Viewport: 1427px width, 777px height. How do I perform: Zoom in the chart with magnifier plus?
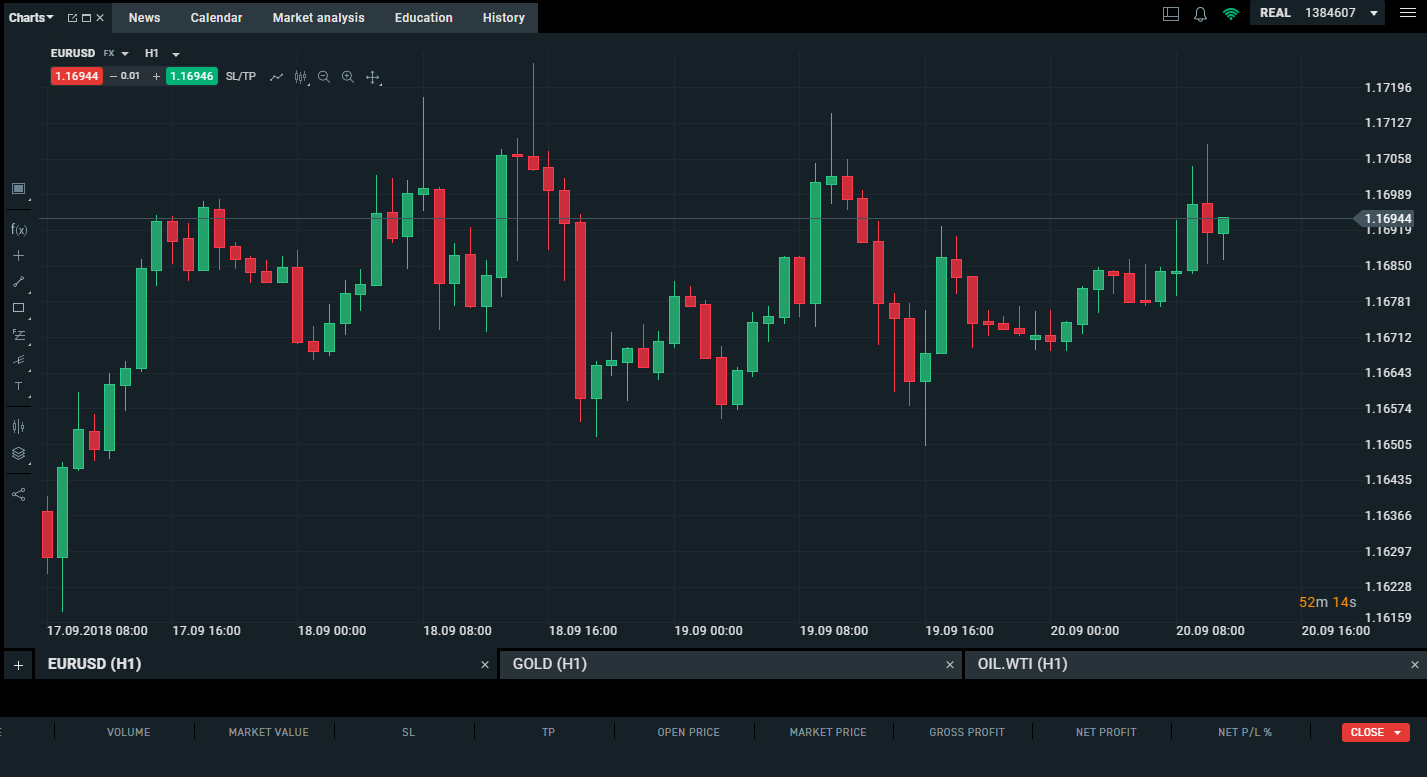coord(348,77)
